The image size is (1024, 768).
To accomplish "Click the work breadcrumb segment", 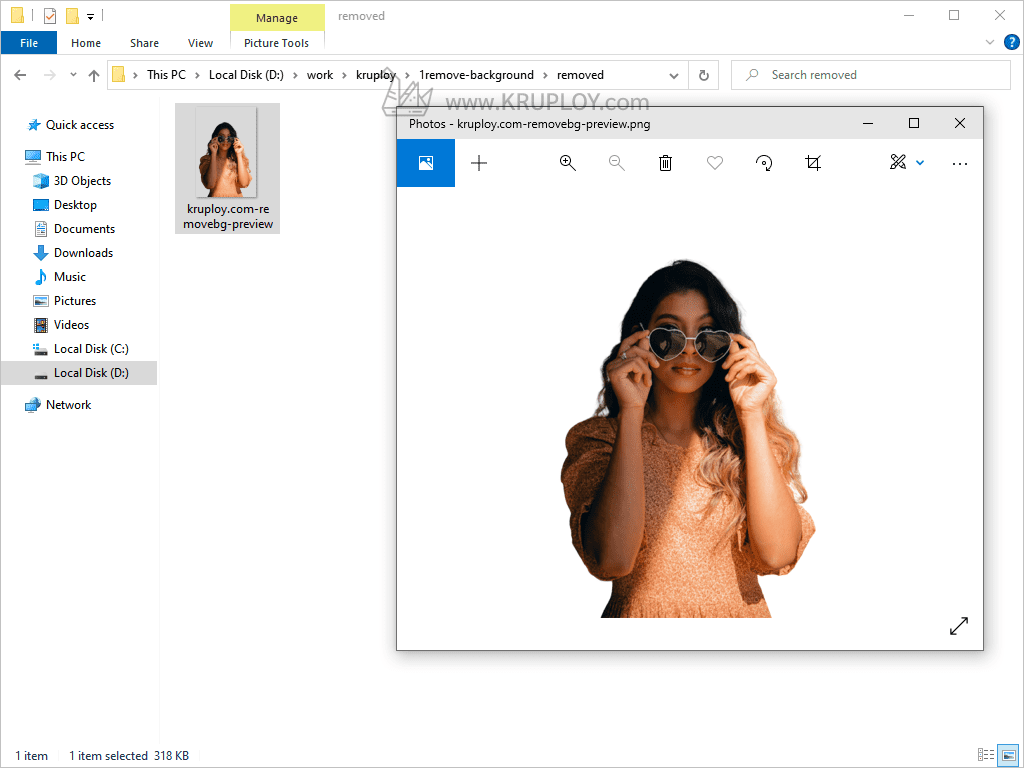I will pyautogui.click(x=320, y=75).
